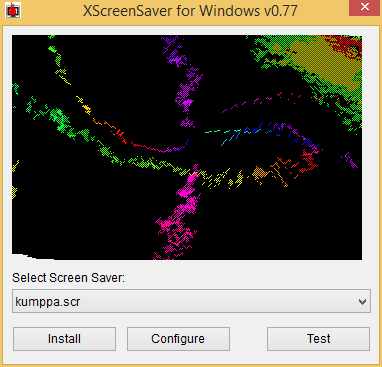The width and height of the screenshot is (382, 367).
Task: Click the Test button
Action: click(x=318, y=339)
